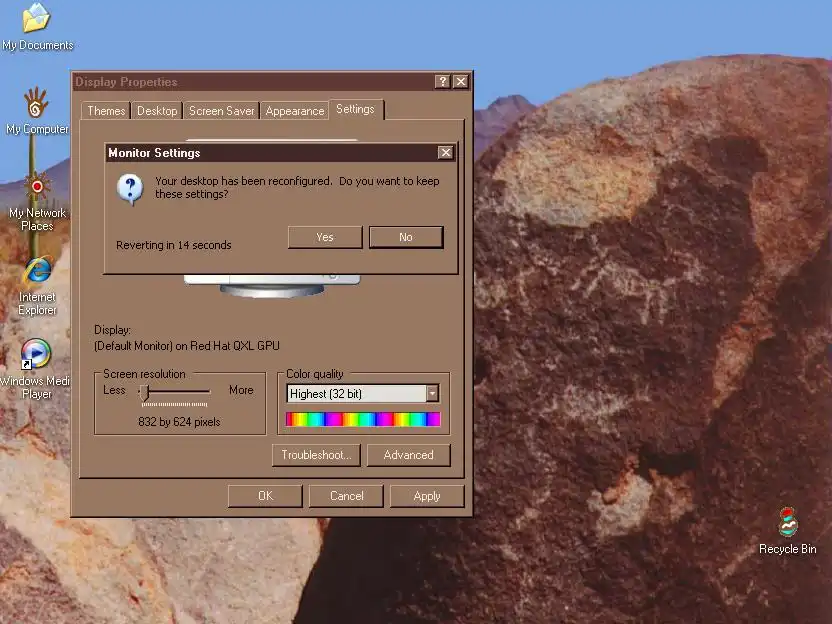The image size is (832, 624).
Task: Select the Recycle Bin icon
Action: point(787,532)
